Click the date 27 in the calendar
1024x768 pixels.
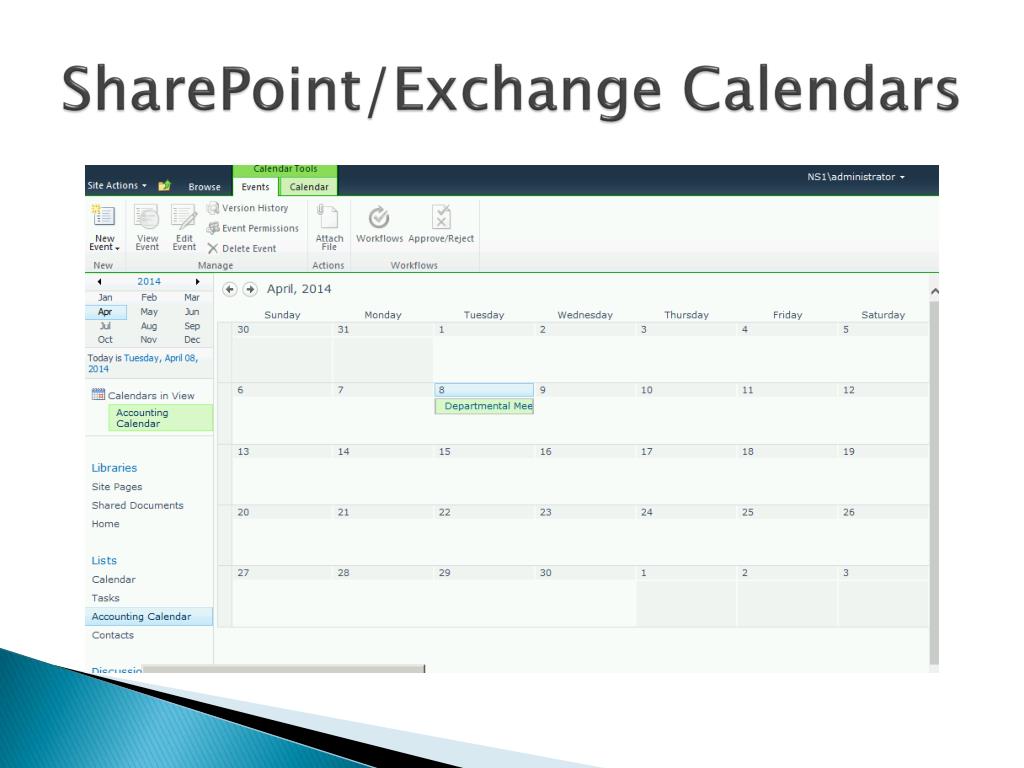243,573
